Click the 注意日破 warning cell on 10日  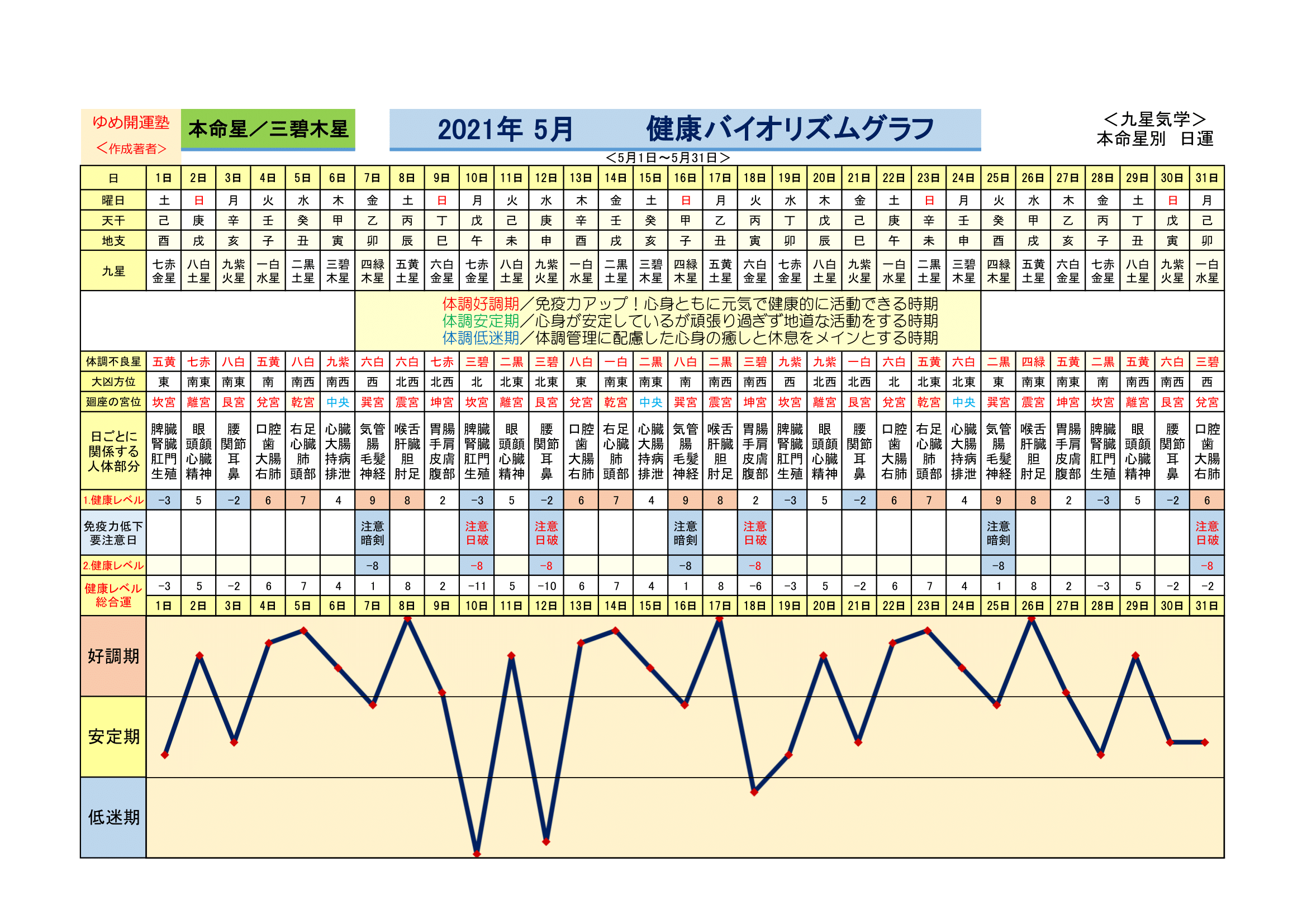tap(477, 533)
